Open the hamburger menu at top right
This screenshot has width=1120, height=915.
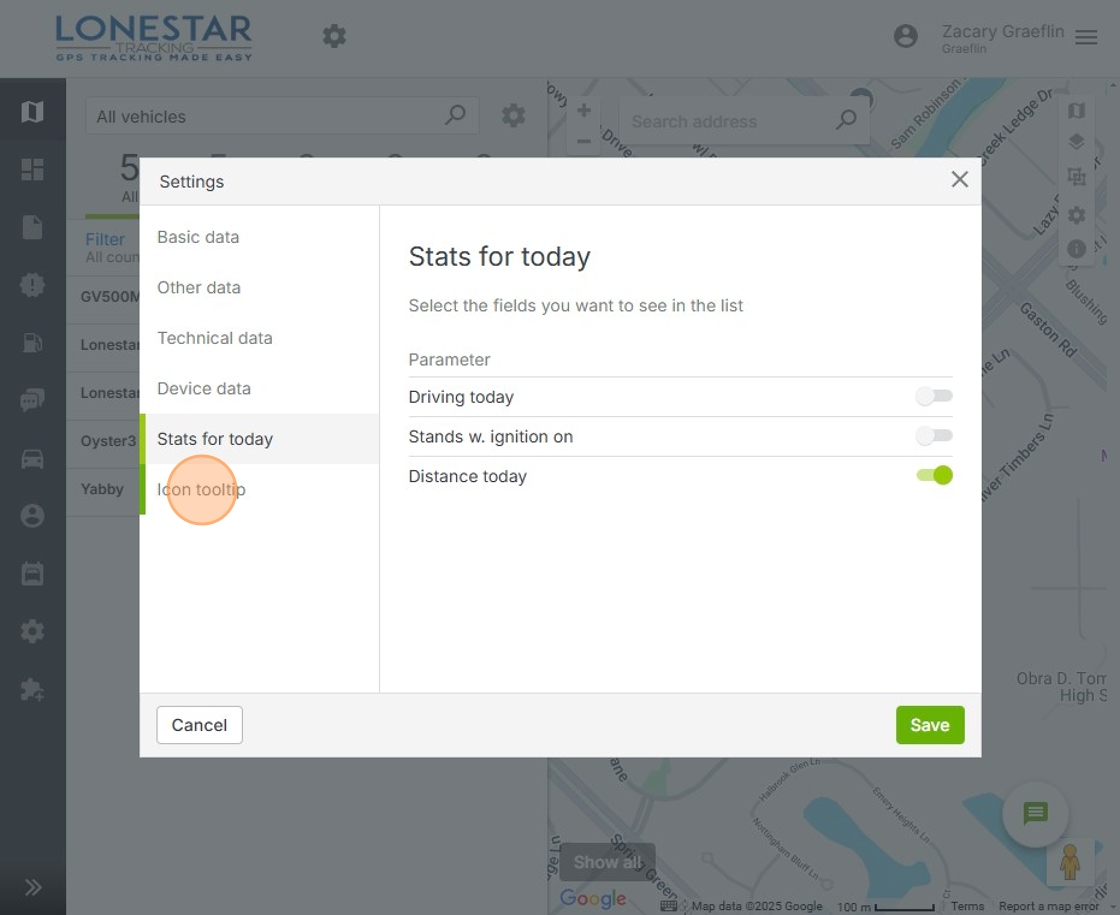click(1086, 37)
